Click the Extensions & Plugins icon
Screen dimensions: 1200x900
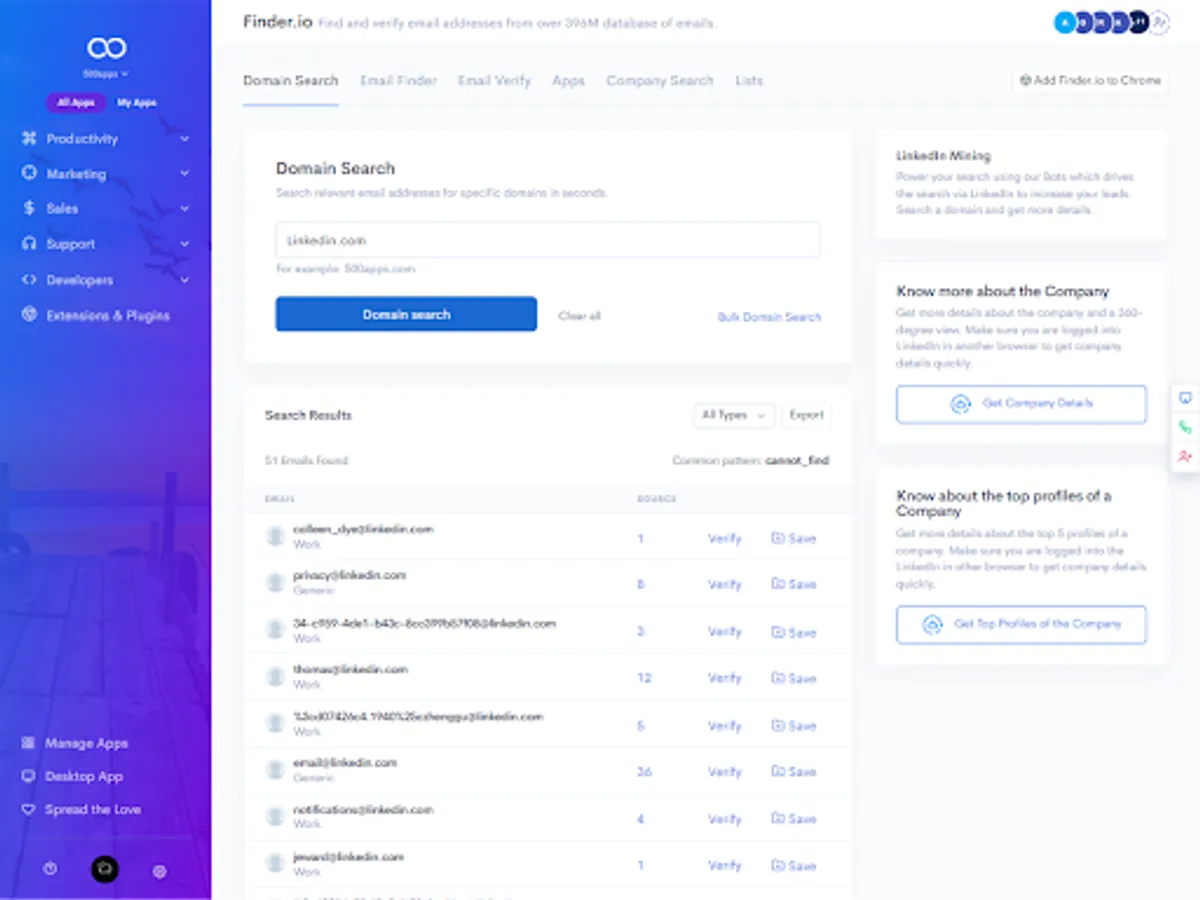[x=29, y=315]
